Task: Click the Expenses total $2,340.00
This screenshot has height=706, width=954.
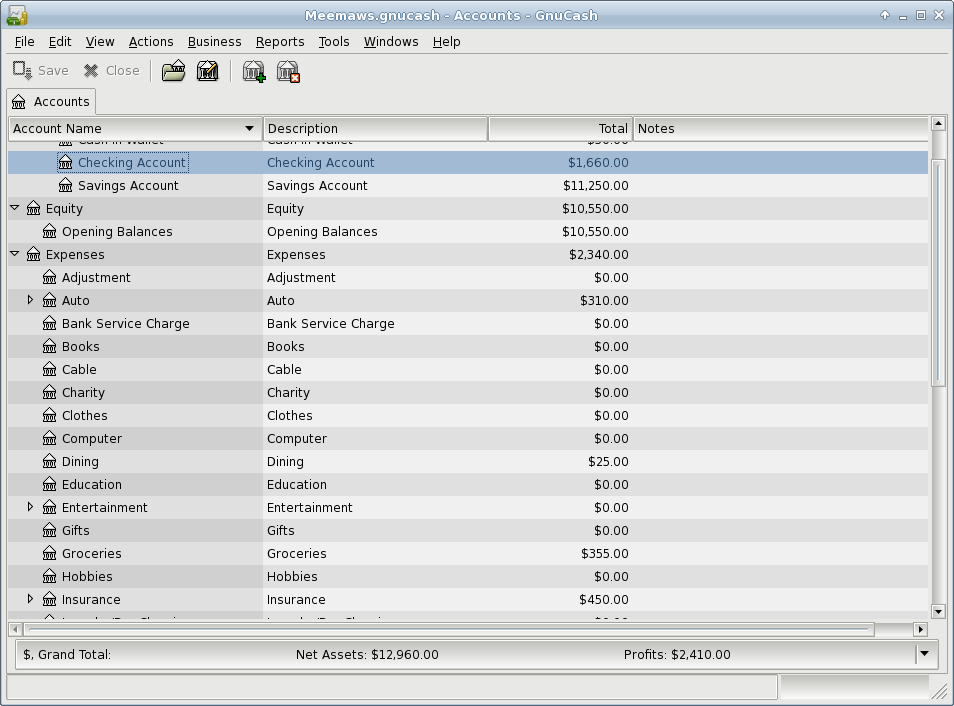Action: click(x=599, y=254)
